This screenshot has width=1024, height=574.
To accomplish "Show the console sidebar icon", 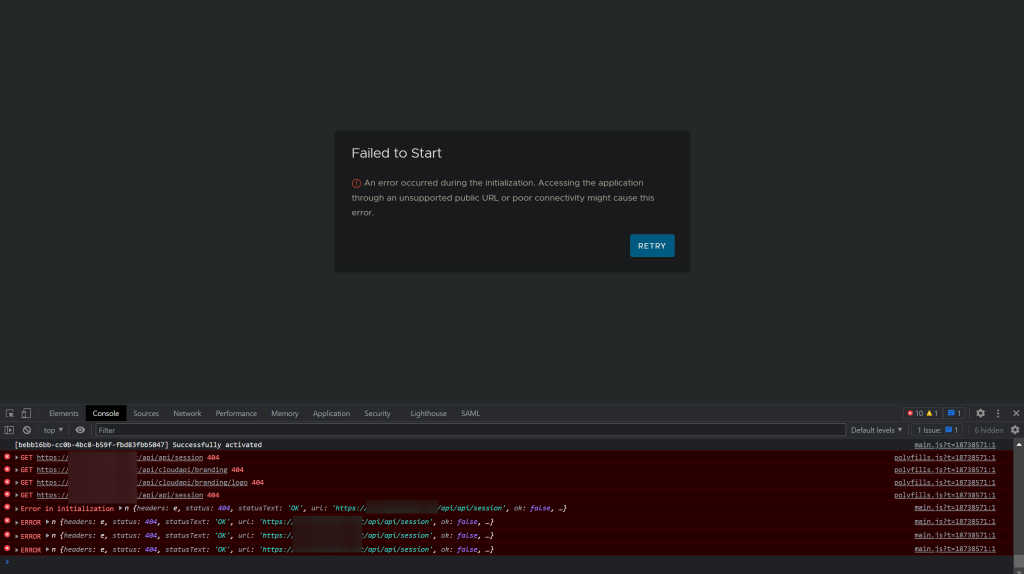I will [x=9, y=430].
